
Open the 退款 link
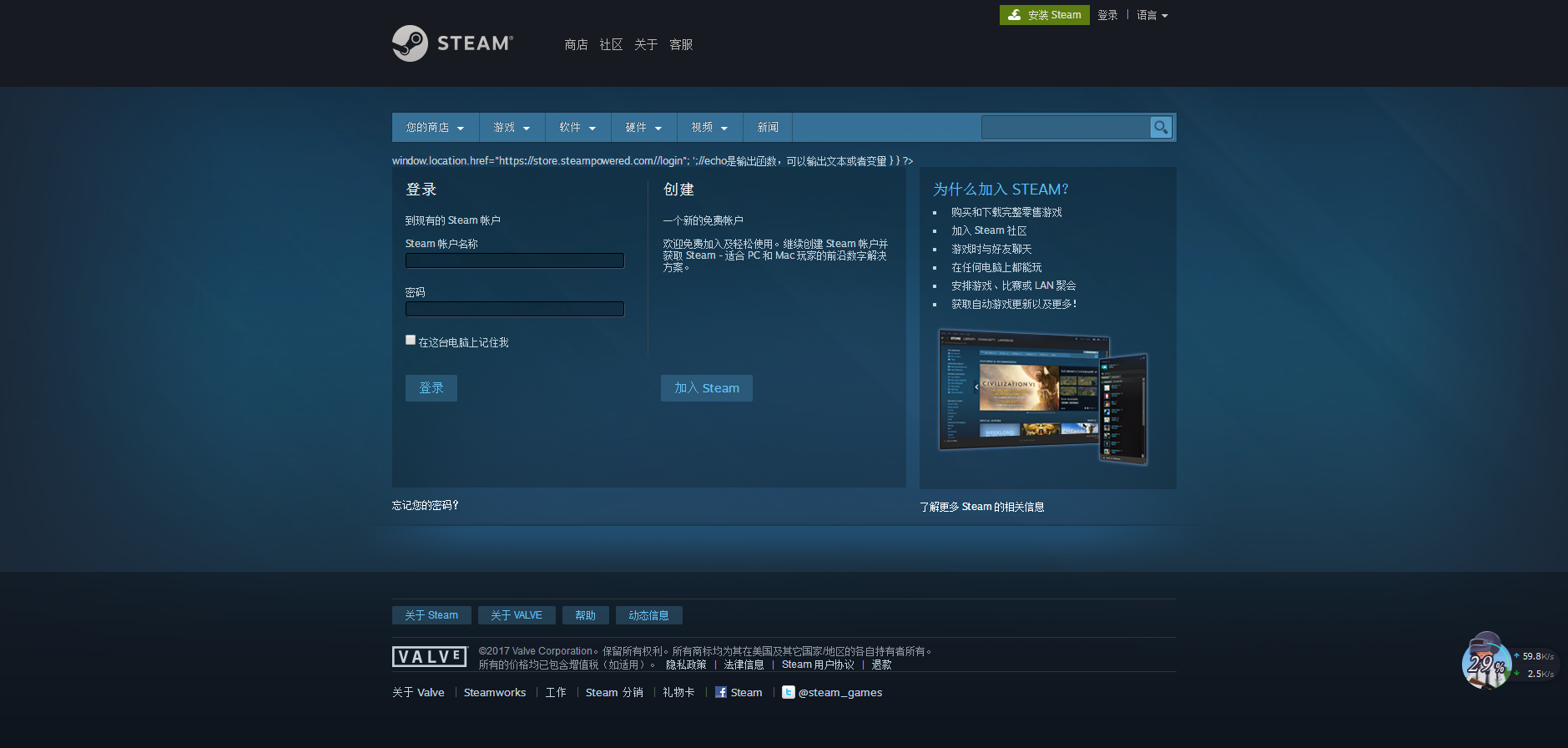coord(881,665)
